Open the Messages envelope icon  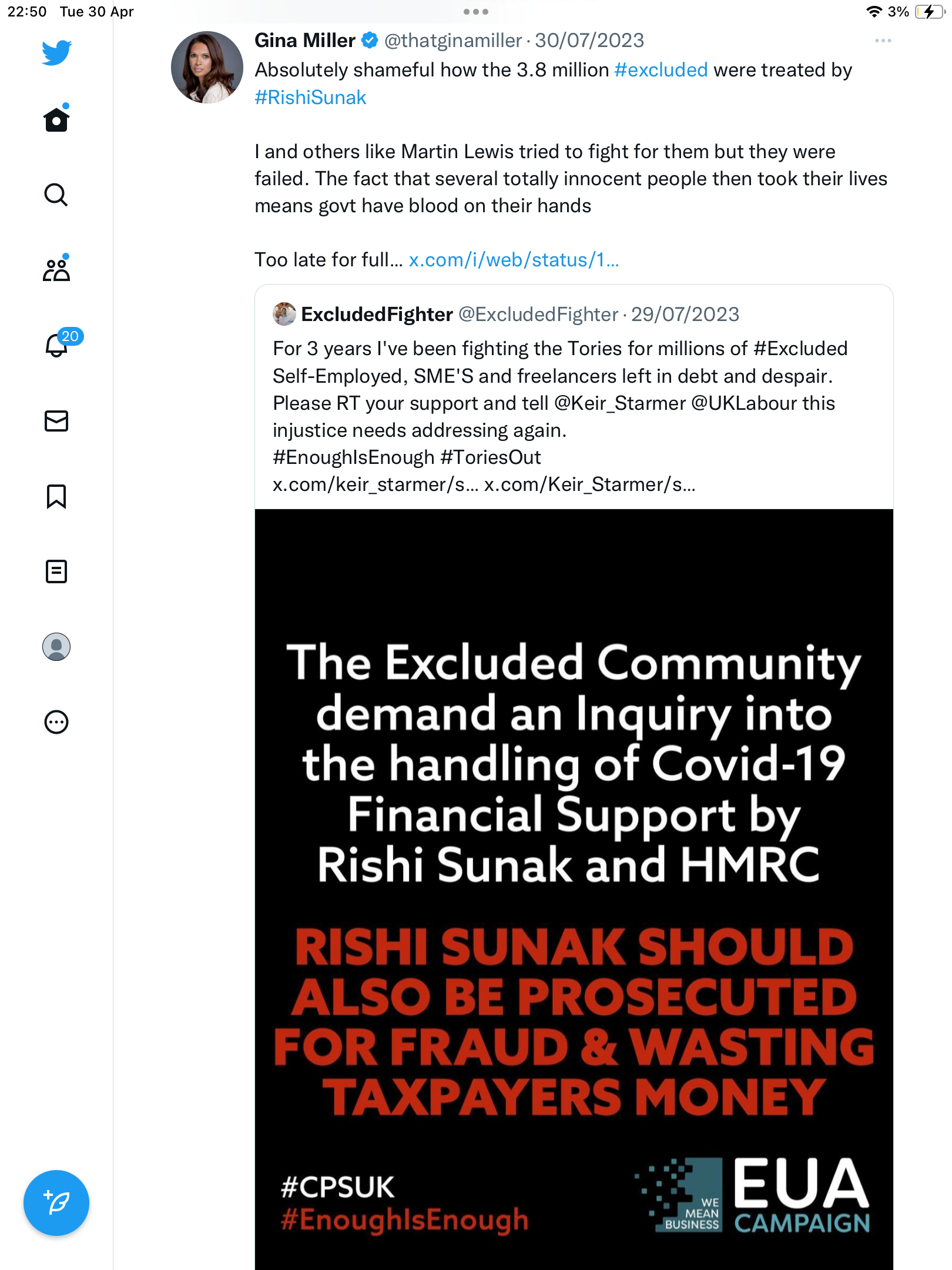click(56, 421)
